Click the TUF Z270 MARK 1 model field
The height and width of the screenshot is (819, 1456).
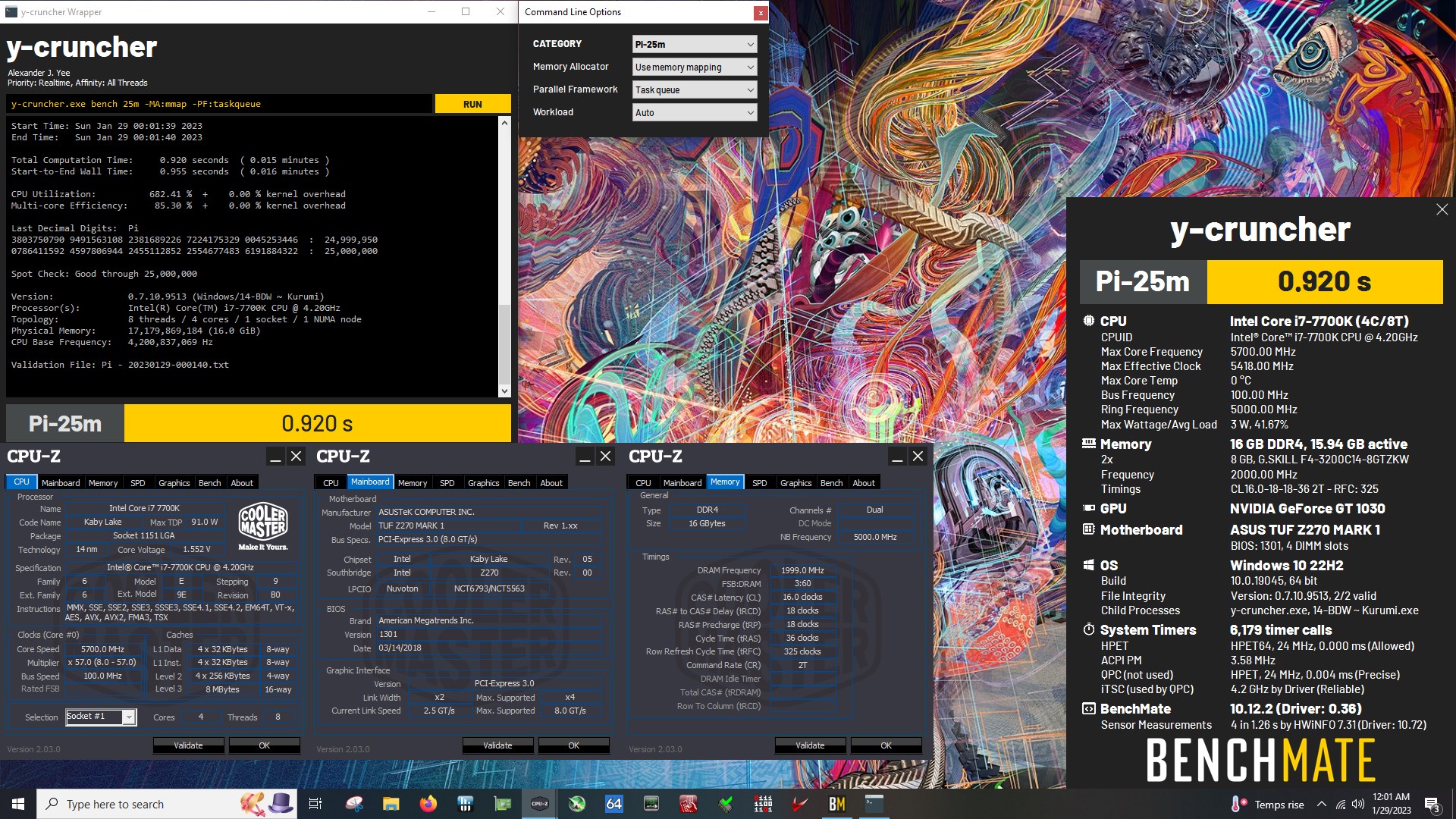coord(448,526)
